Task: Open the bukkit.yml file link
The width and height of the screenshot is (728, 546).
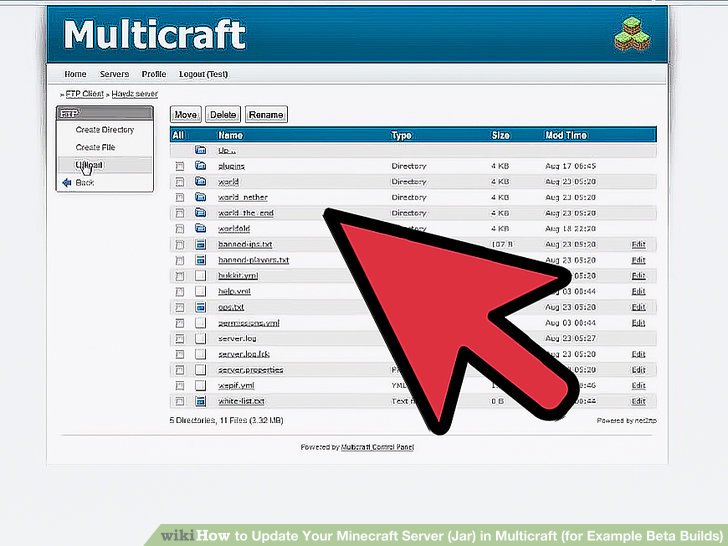Action: [238, 276]
